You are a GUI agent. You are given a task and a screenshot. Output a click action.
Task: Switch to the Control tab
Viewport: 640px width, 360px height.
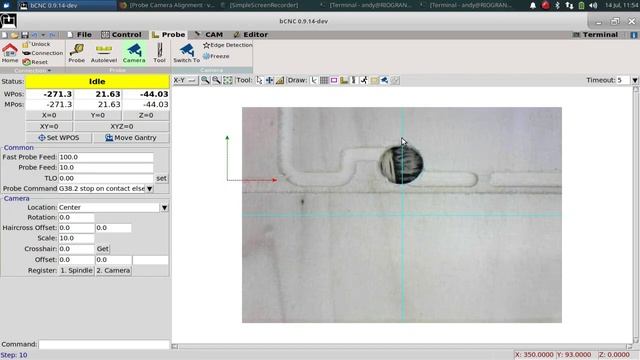[x=121, y=35]
